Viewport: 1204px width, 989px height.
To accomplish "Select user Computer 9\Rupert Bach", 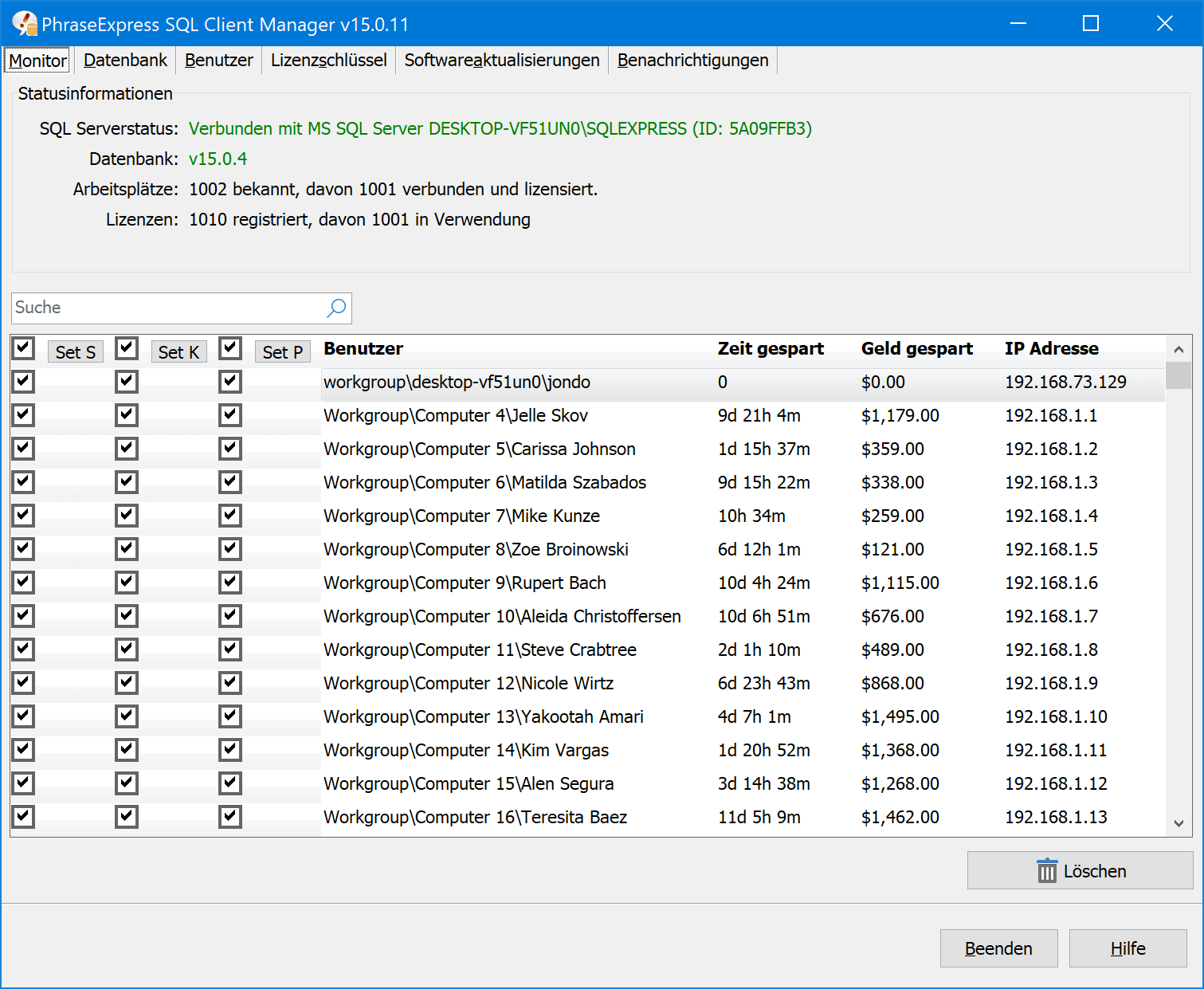I will click(465, 583).
